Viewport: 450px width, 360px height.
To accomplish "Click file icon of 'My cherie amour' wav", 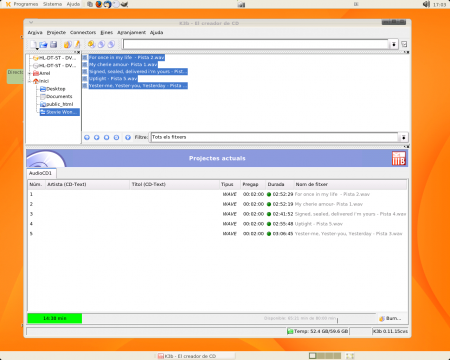I will tap(85, 65).
